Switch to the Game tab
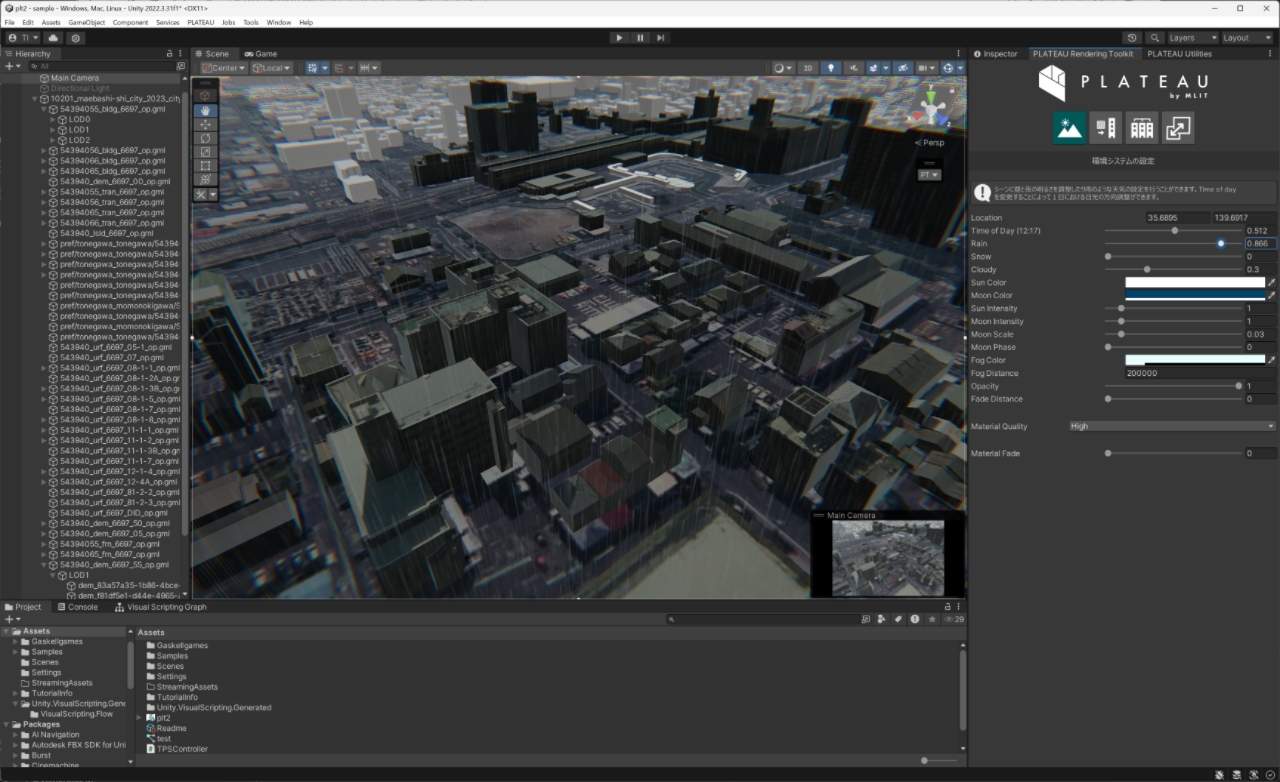The image size is (1280, 782). [261, 54]
